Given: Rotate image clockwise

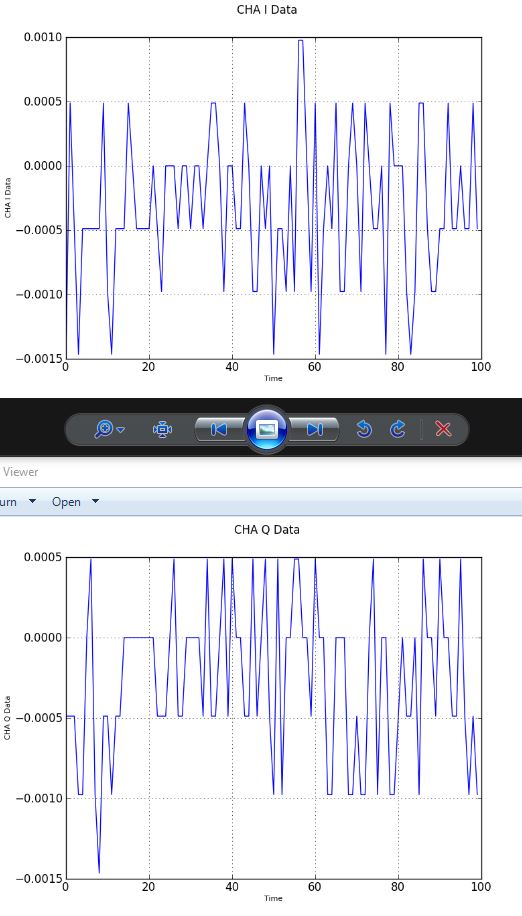Looking at the screenshot, I should tap(398, 429).
